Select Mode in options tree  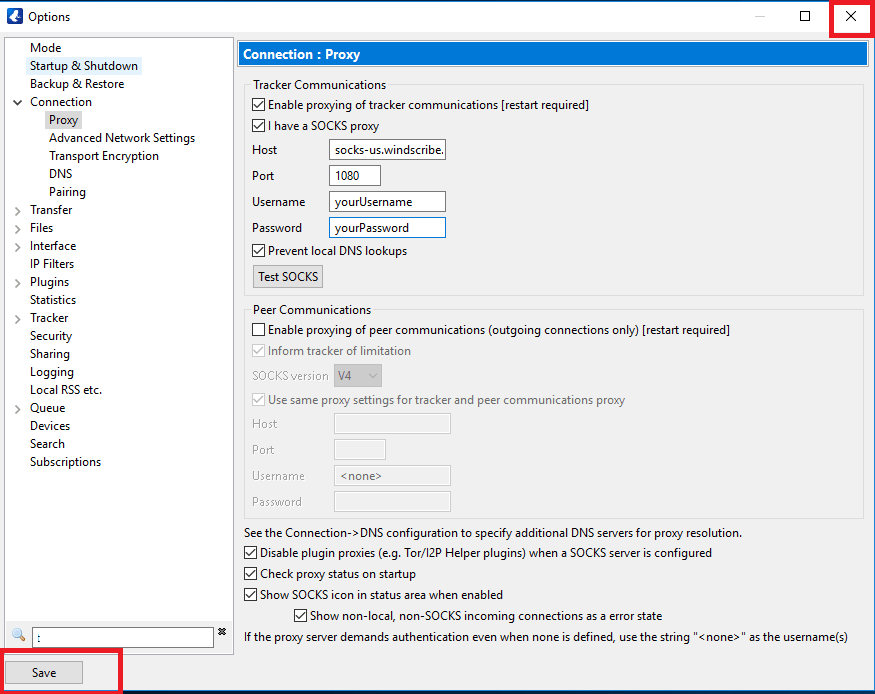point(46,48)
